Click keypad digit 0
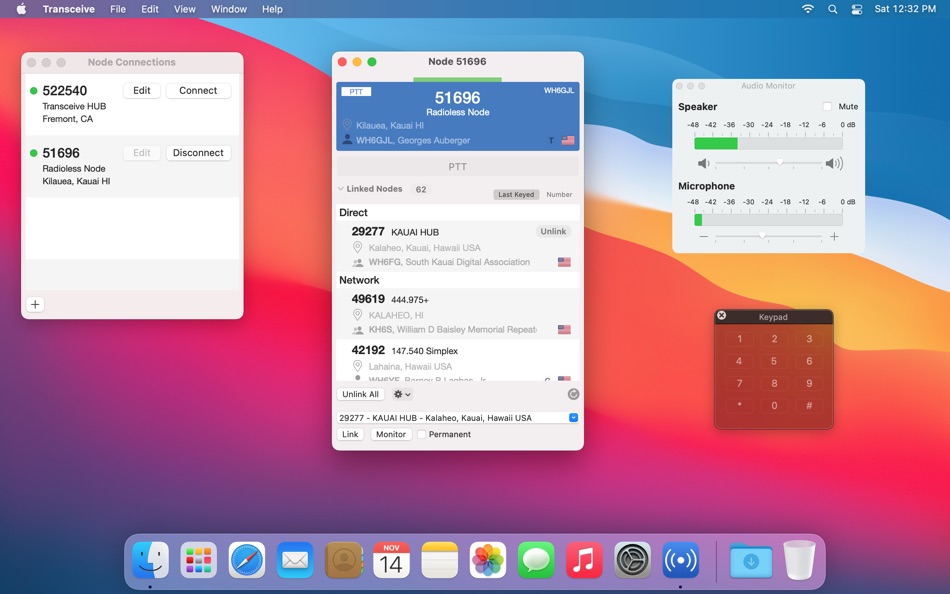Screen dimensions: 950x594 [x=774, y=405]
